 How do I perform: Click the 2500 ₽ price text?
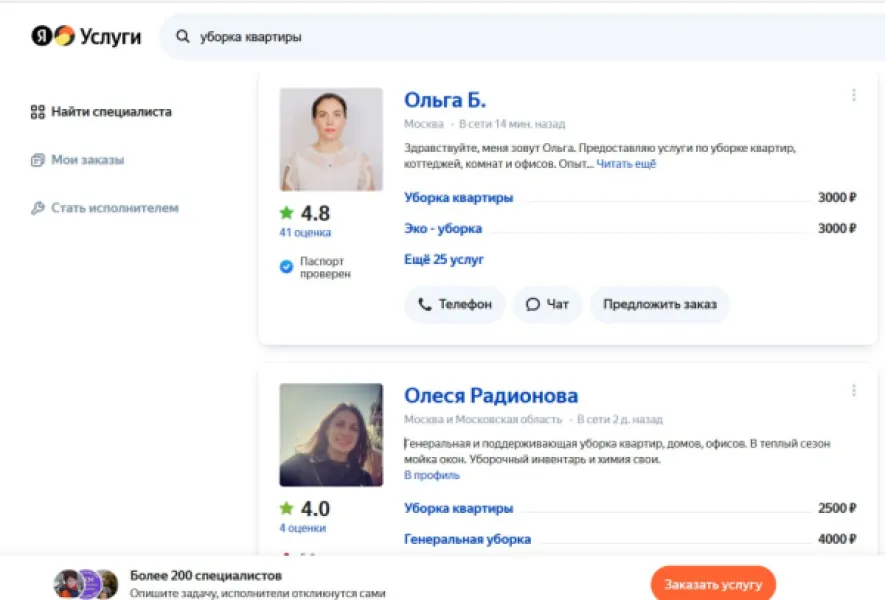[837, 509]
